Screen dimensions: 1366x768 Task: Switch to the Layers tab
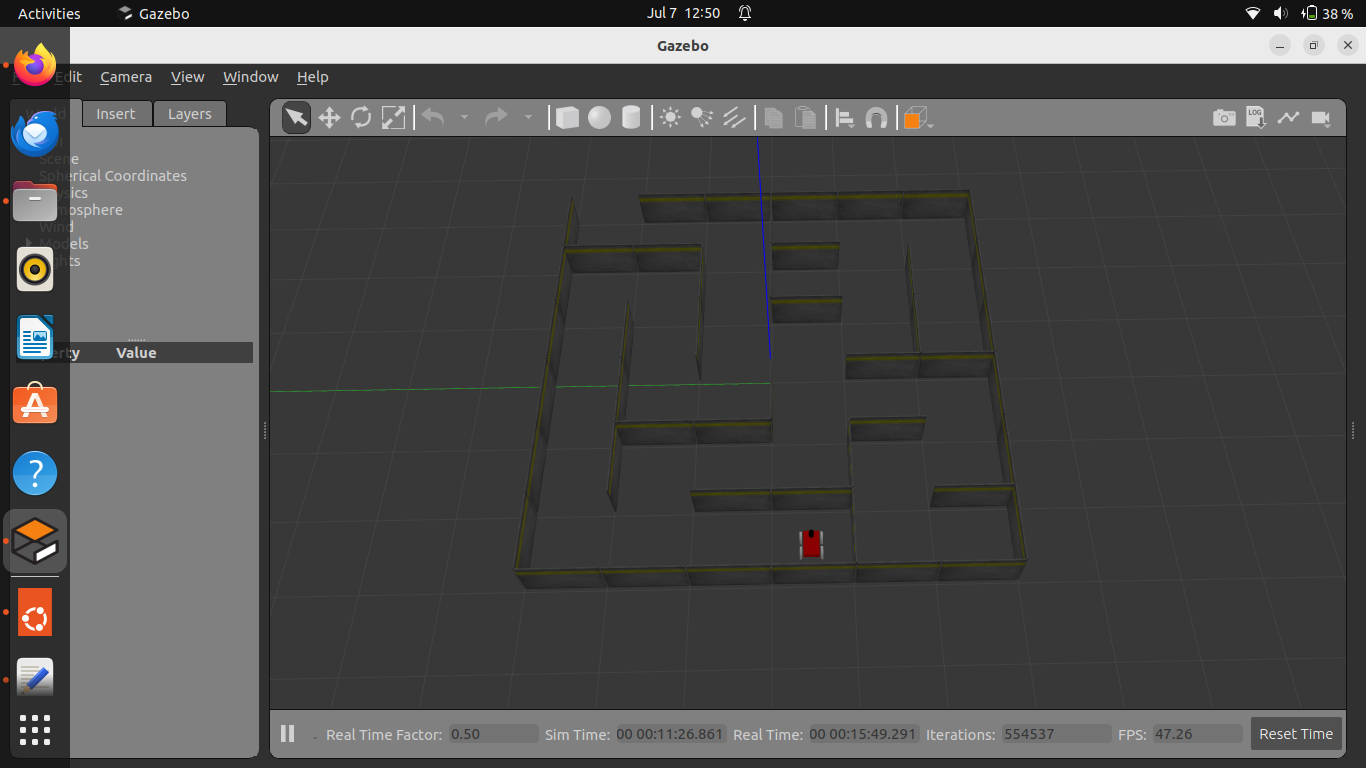click(189, 114)
